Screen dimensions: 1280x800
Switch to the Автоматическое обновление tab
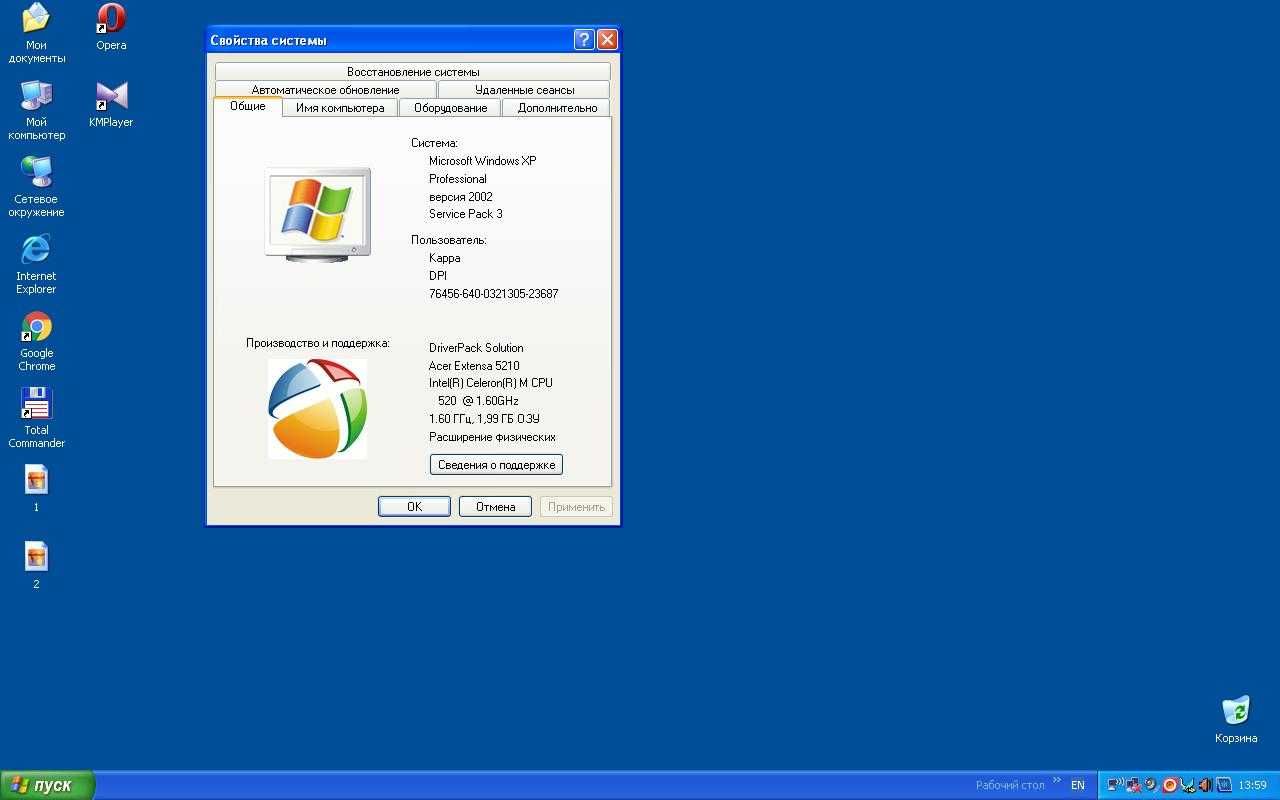[x=325, y=90]
